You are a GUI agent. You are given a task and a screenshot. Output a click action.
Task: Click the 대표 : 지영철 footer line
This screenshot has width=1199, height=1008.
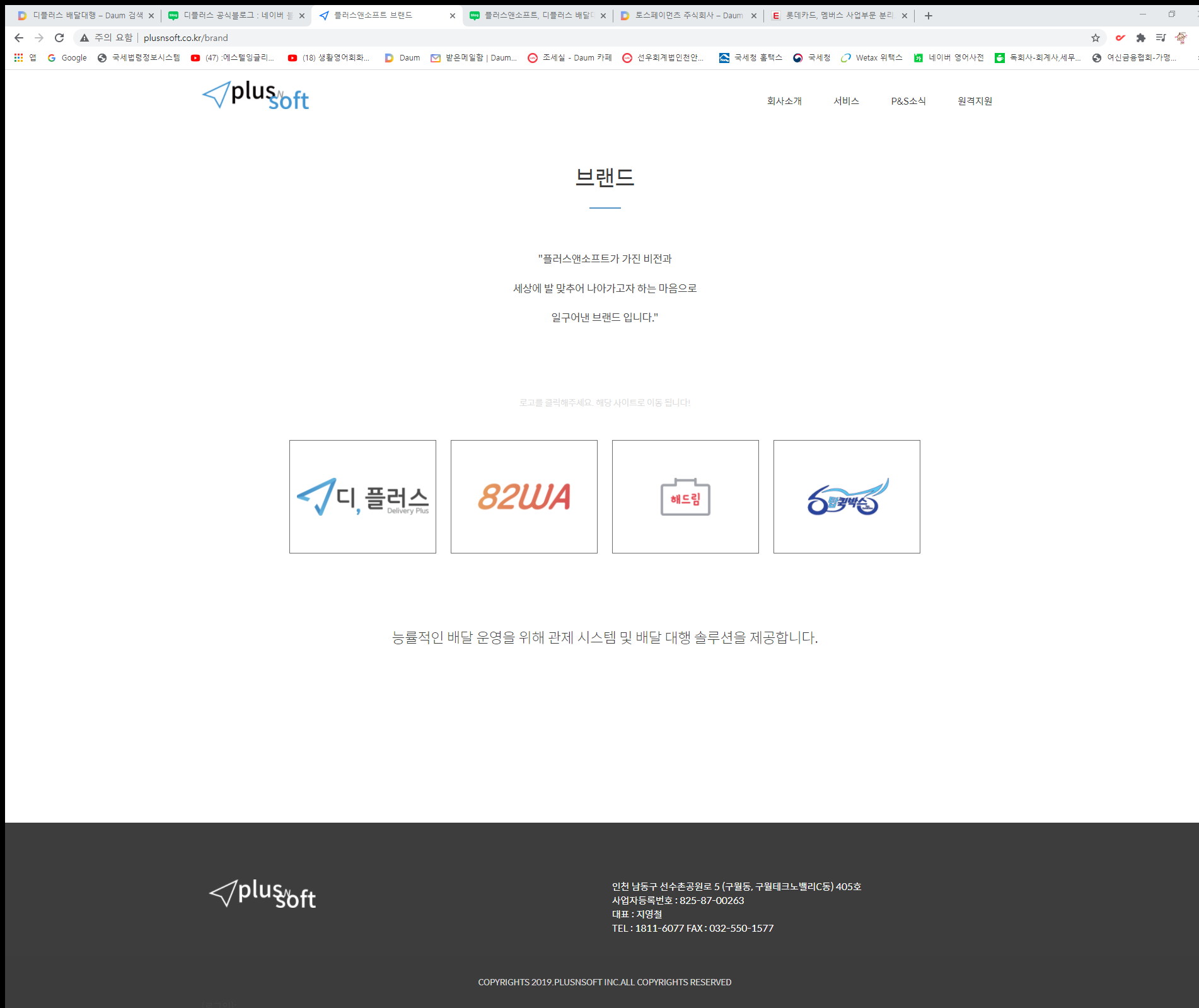637,914
